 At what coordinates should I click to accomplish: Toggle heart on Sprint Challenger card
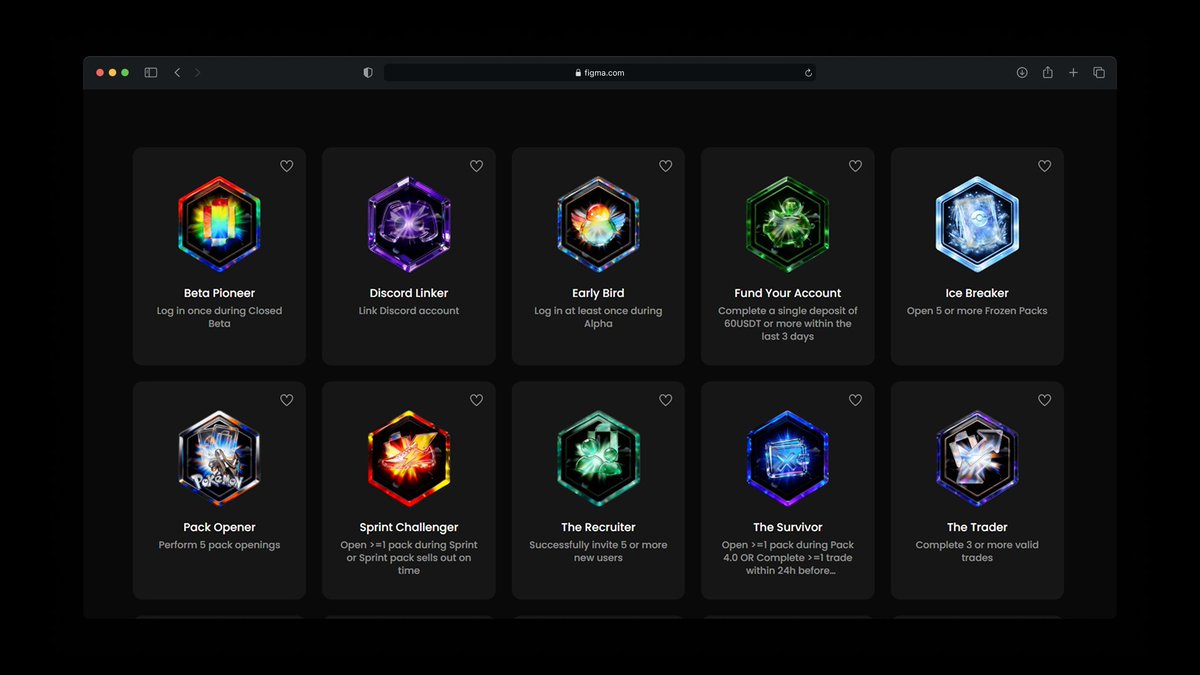476,400
